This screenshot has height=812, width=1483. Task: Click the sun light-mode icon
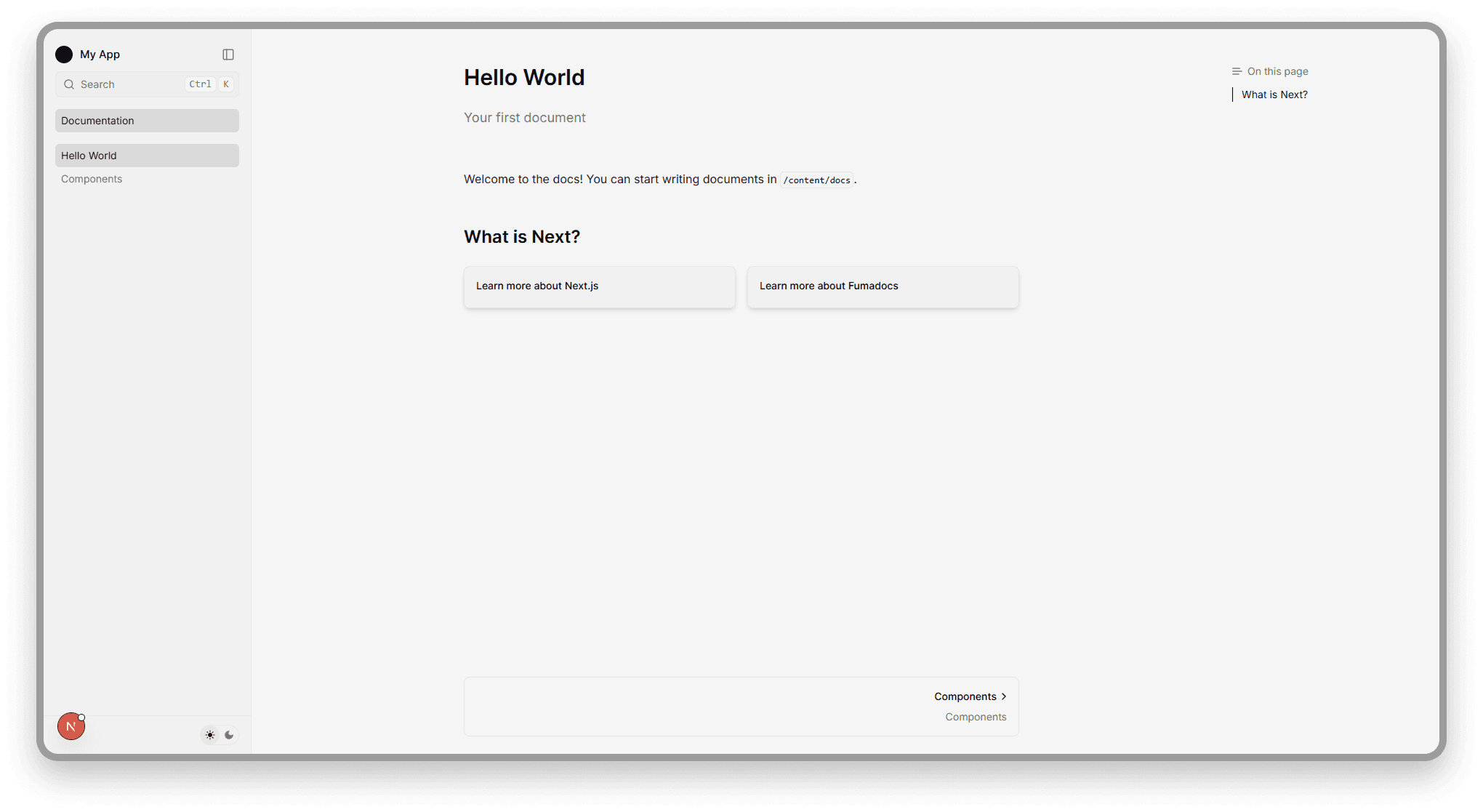(x=210, y=735)
